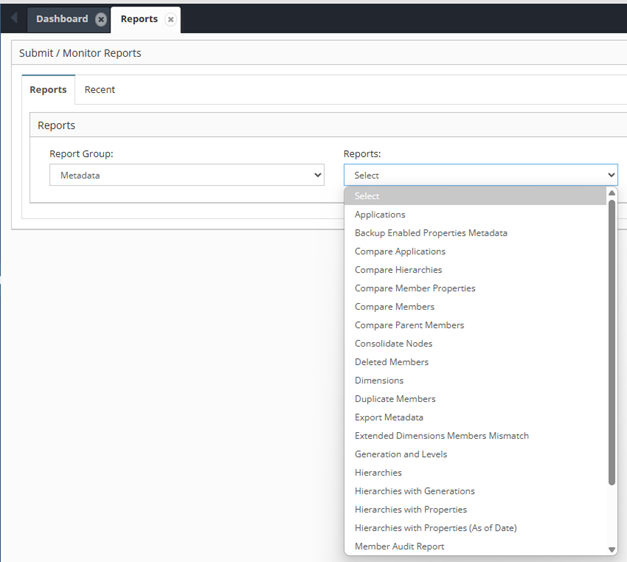Close the Reports tab with its x icon

[x=171, y=19]
